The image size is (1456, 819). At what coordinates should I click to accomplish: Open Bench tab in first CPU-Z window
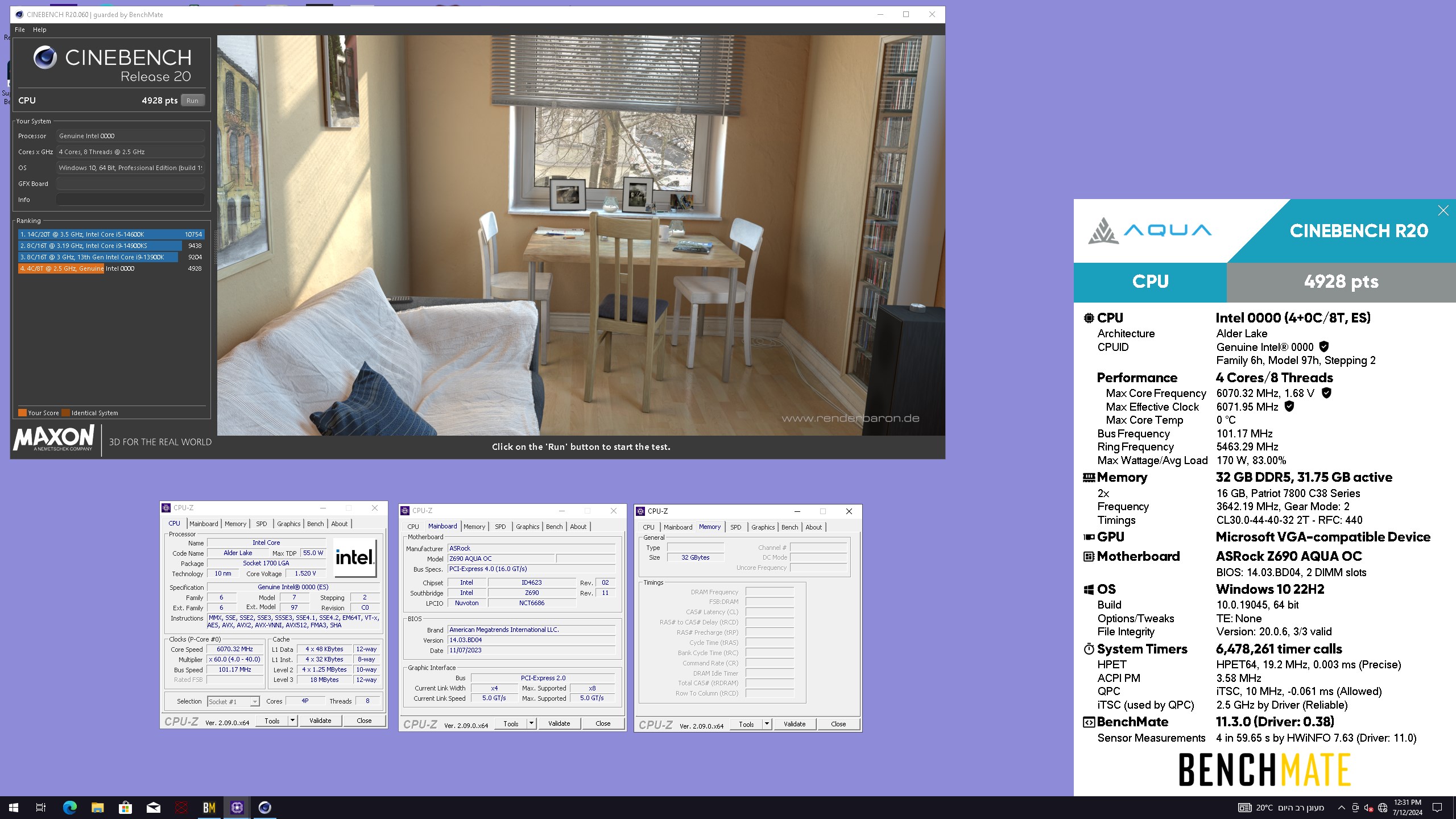click(315, 524)
